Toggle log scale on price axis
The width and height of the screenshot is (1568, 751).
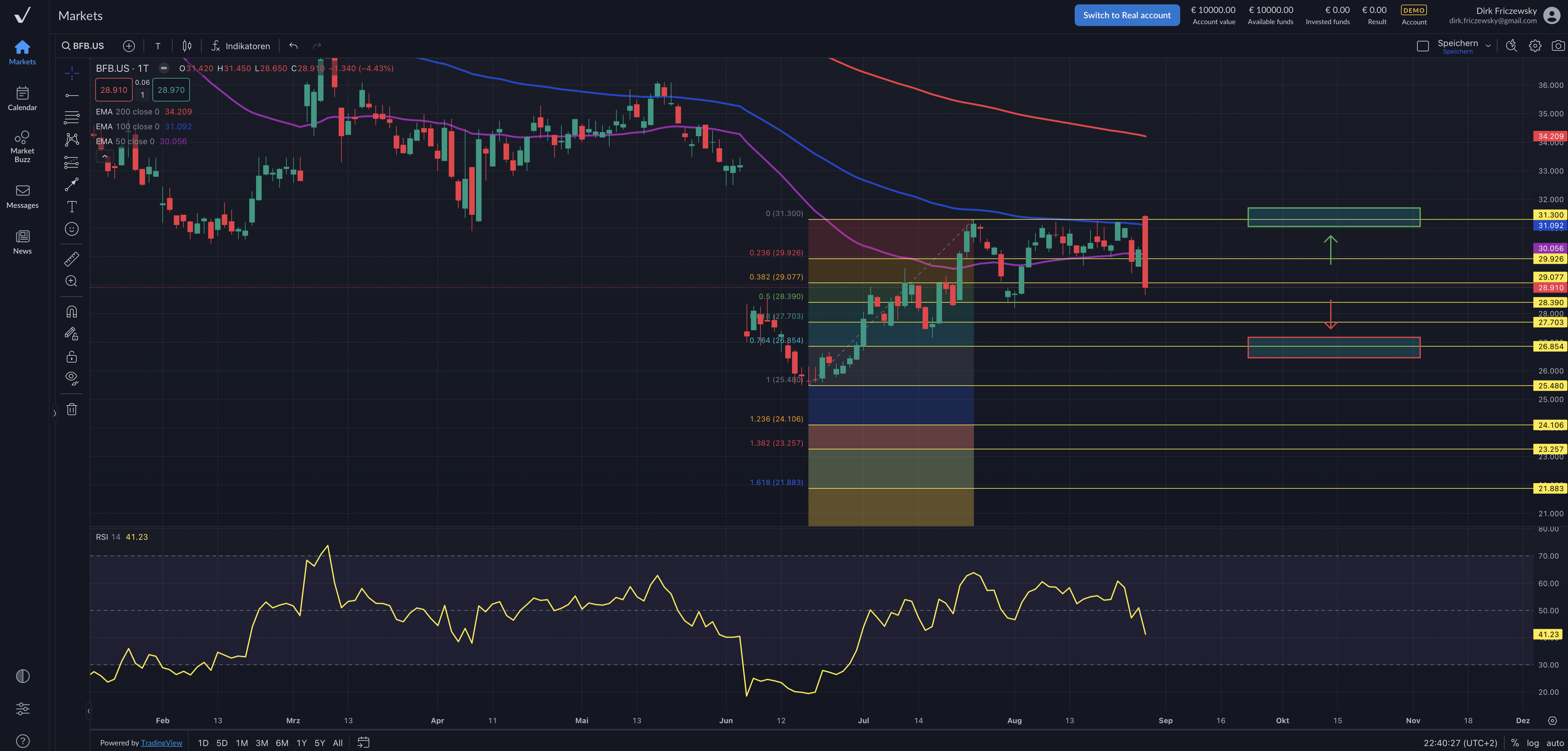tap(1533, 742)
